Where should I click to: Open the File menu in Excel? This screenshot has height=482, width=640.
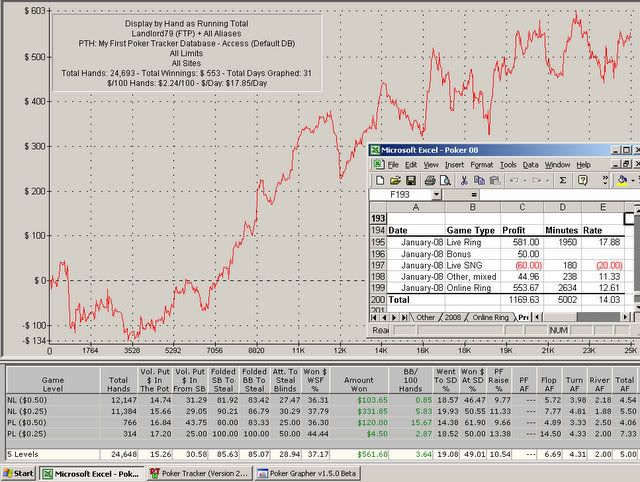pyautogui.click(x=393, y=165)
